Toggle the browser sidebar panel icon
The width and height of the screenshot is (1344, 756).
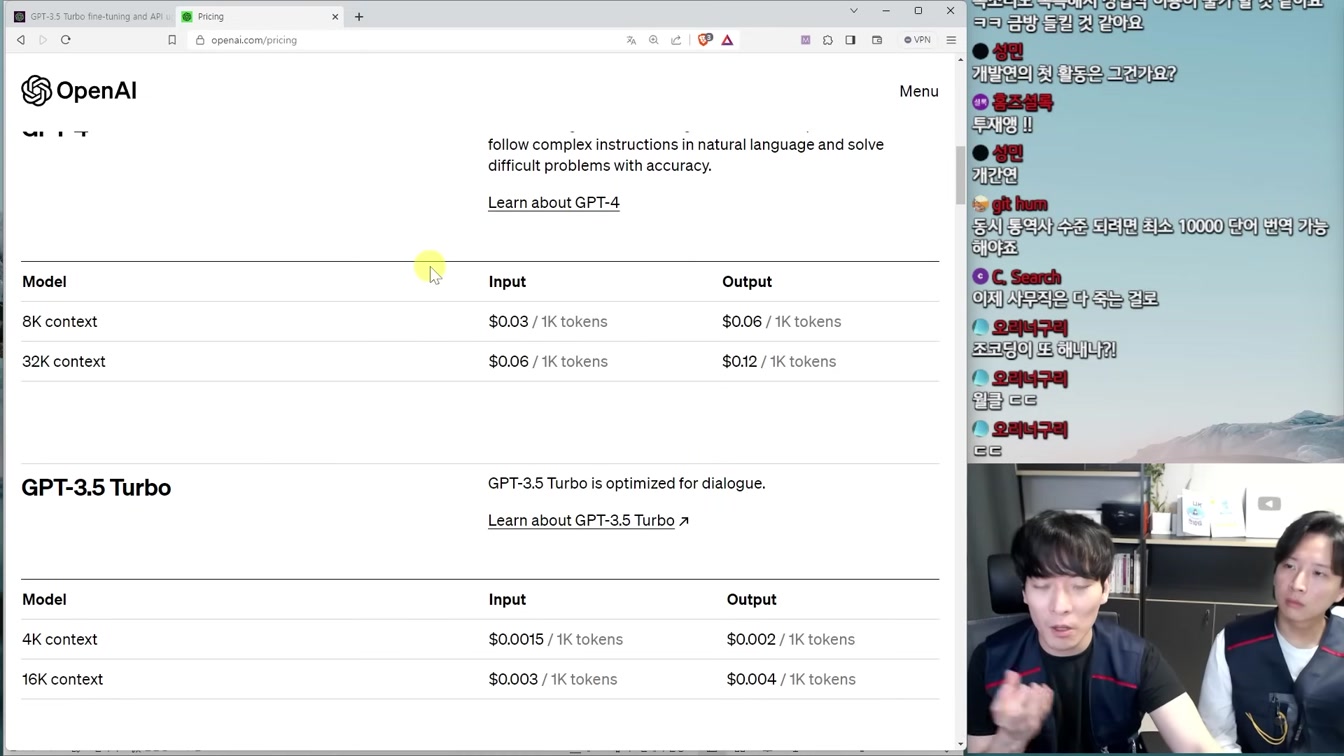850,40
